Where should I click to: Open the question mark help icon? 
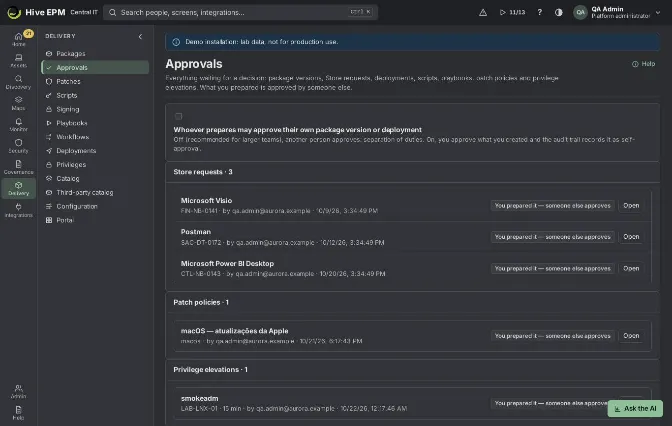point(540,12)
